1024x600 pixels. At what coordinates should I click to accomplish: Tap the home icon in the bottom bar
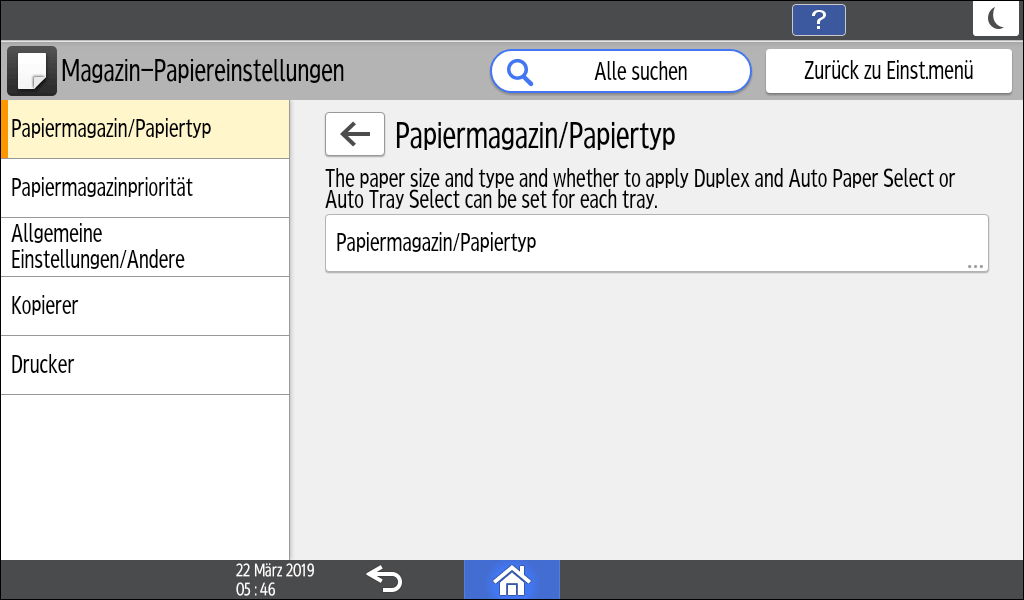click(x=511, y=579)
